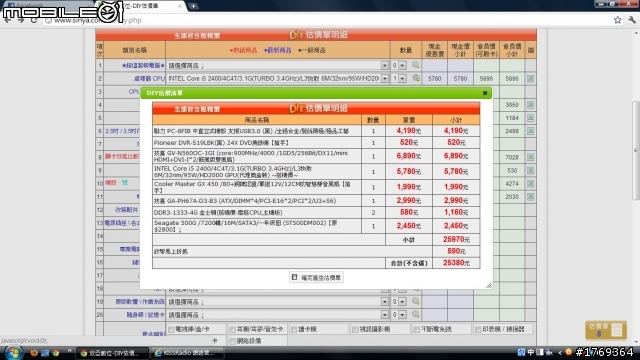The image size is (640, 360).
Task: Bookmark this page with the star icon
Action: [x=617, y=20]
